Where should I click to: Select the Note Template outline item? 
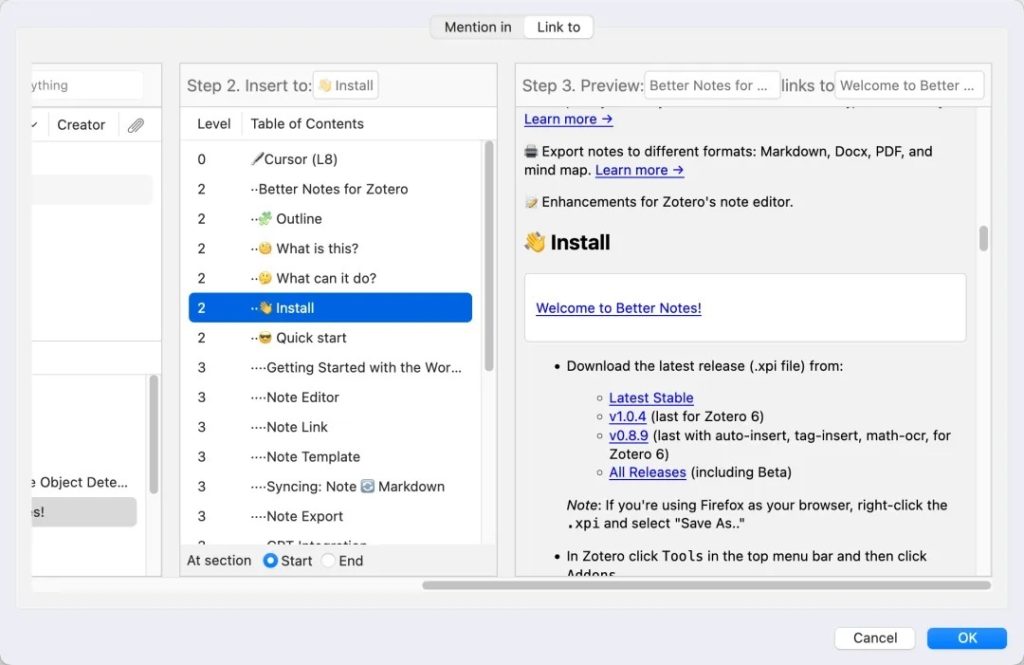(313, 457)
